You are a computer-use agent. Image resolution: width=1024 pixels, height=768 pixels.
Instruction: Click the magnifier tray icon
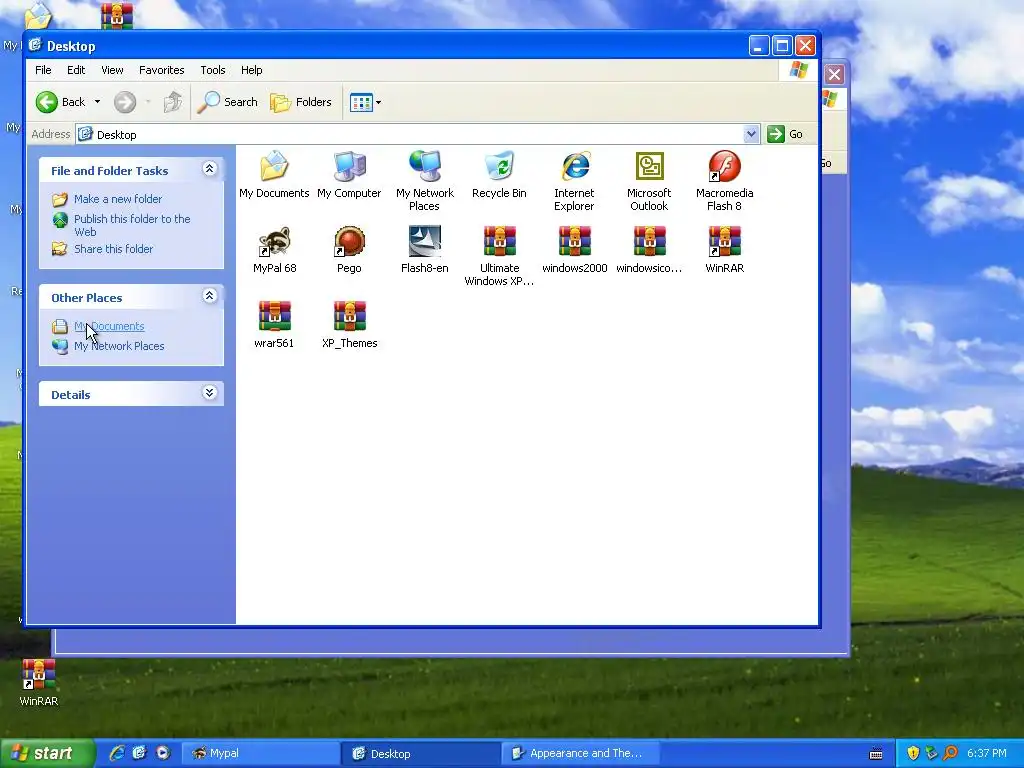[950, 753]
